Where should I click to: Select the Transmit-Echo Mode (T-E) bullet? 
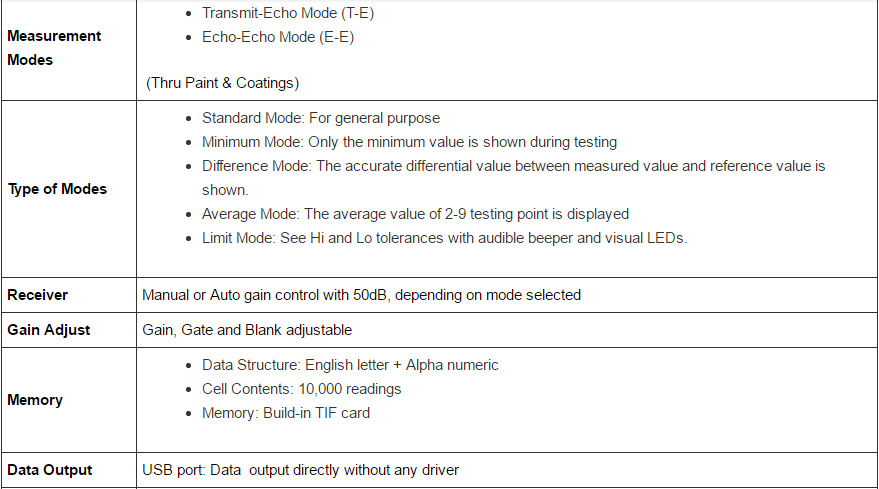[x=288, y=13]
